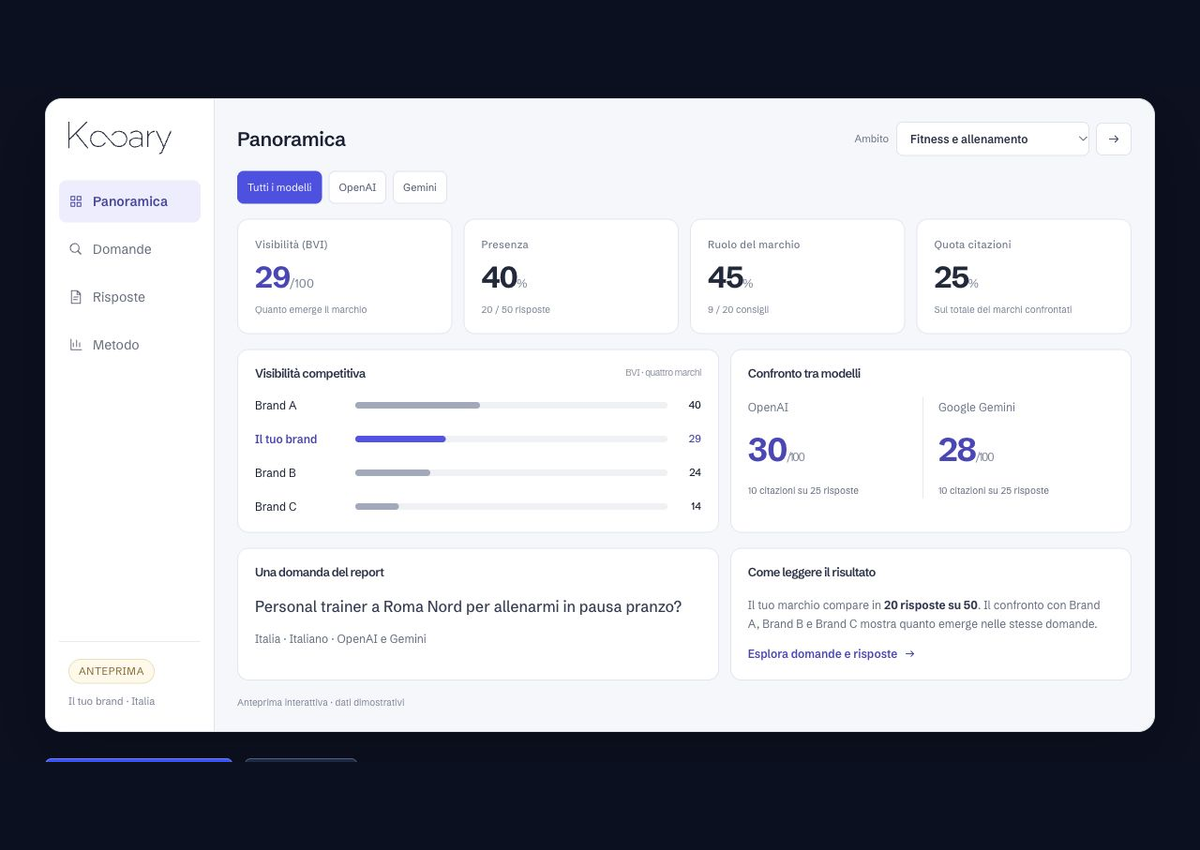Click the Il tuo brand visibility bar

click(511, 439)
